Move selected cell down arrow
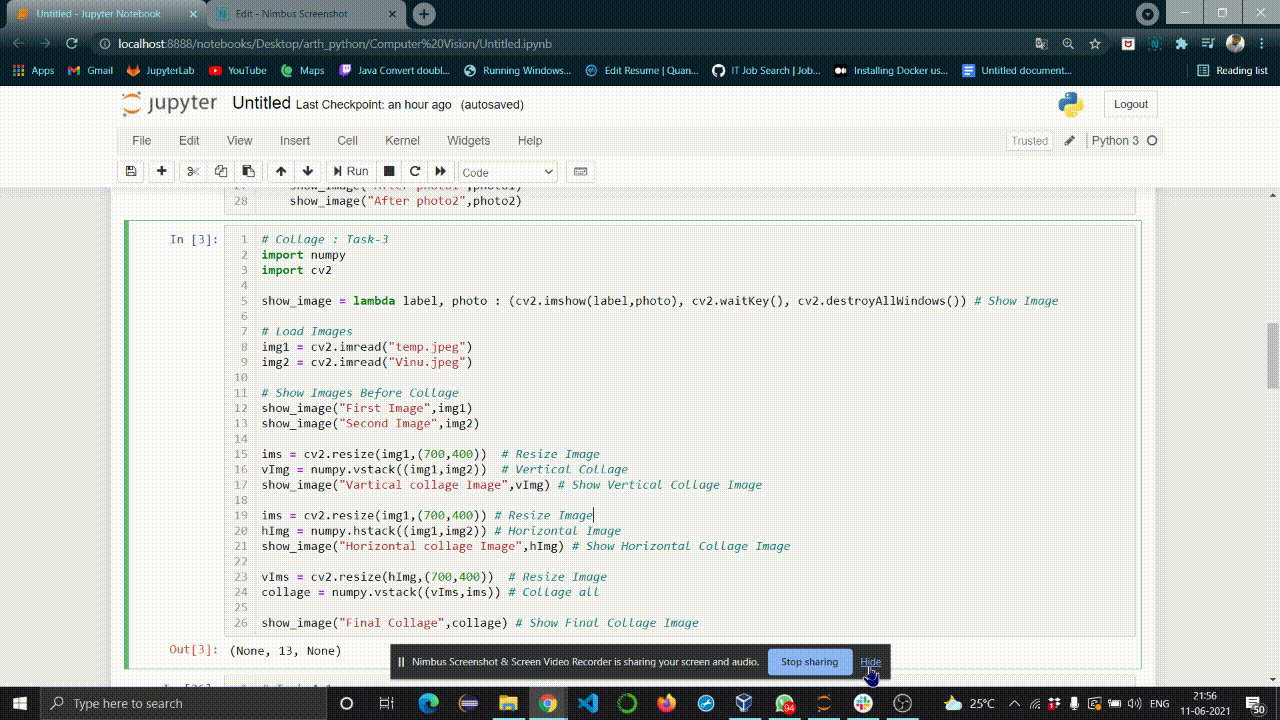Image resolution: width=1280 pixels, height=720 pixels. pyautogui.click(x=308, y=171)
